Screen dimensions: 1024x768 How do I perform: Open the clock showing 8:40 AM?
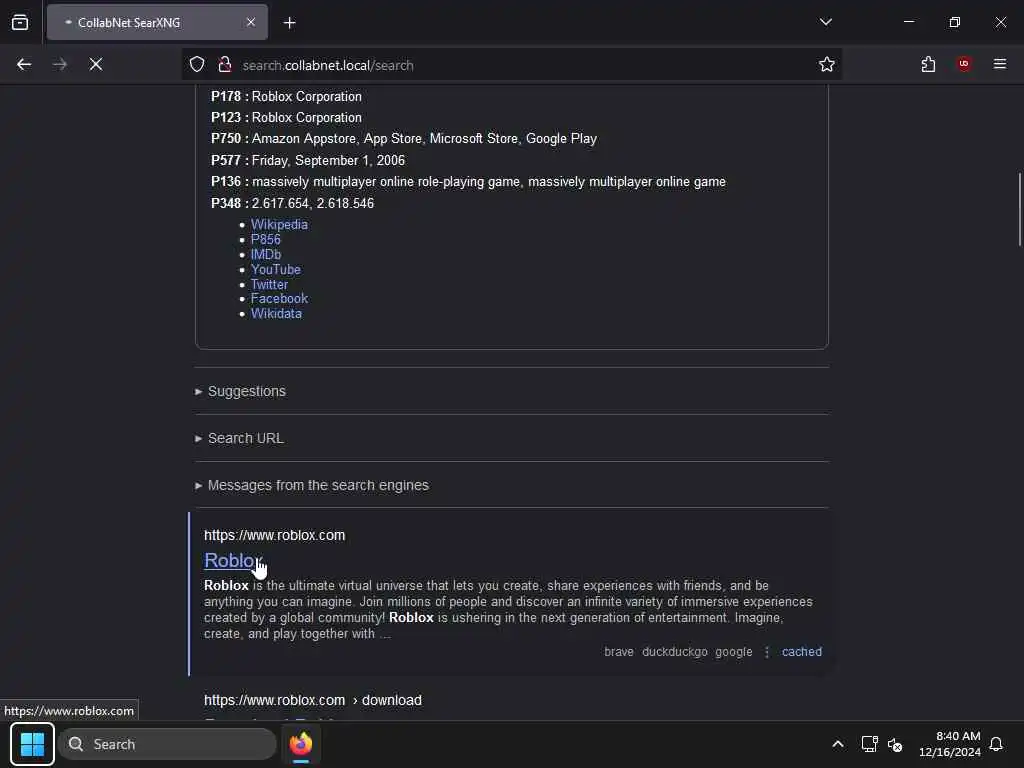[x=950, y=744]
